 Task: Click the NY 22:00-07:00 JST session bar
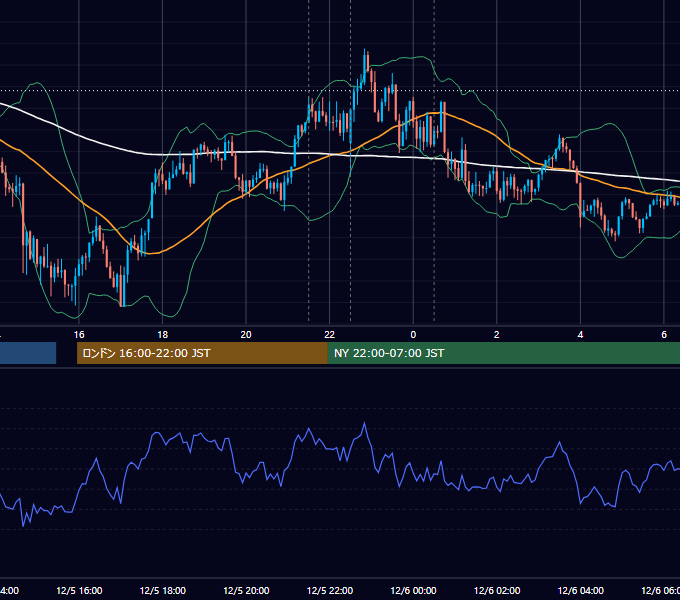point(503,353)
